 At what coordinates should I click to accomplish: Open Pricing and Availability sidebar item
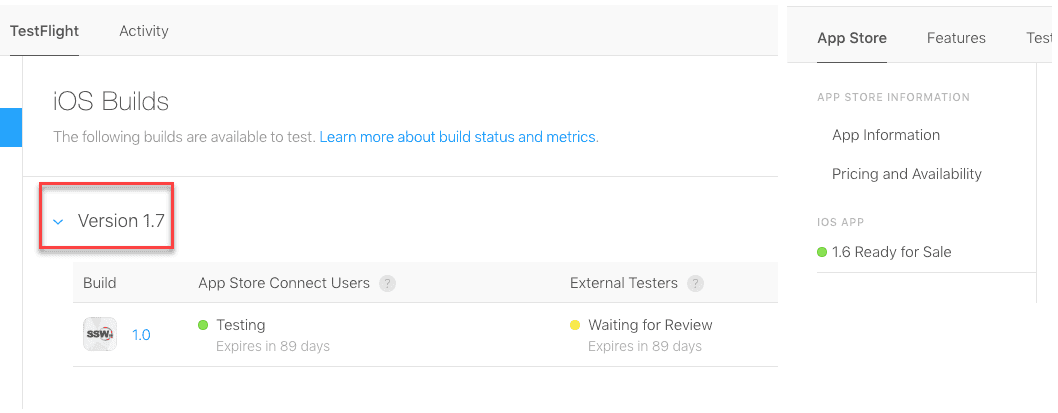click(907, 174)
